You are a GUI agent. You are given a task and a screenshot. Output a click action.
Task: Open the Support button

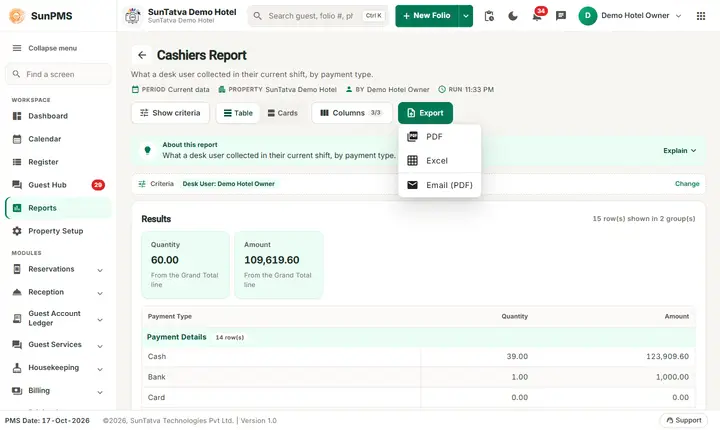684,420
